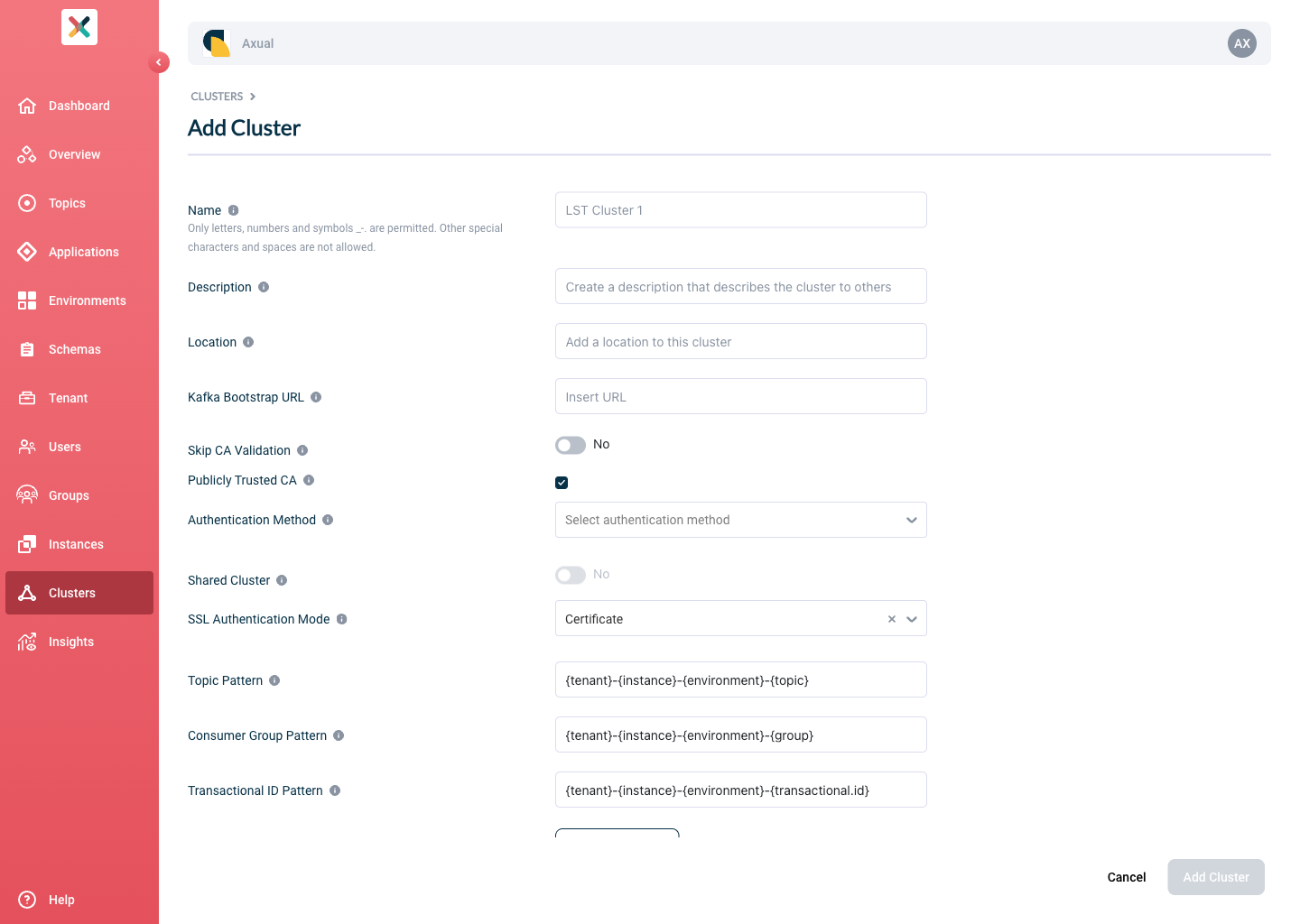Click the Topics icon in sidebar
Image resolution: width=1300 pixels, height=924 pixels.
coord(27,203)
